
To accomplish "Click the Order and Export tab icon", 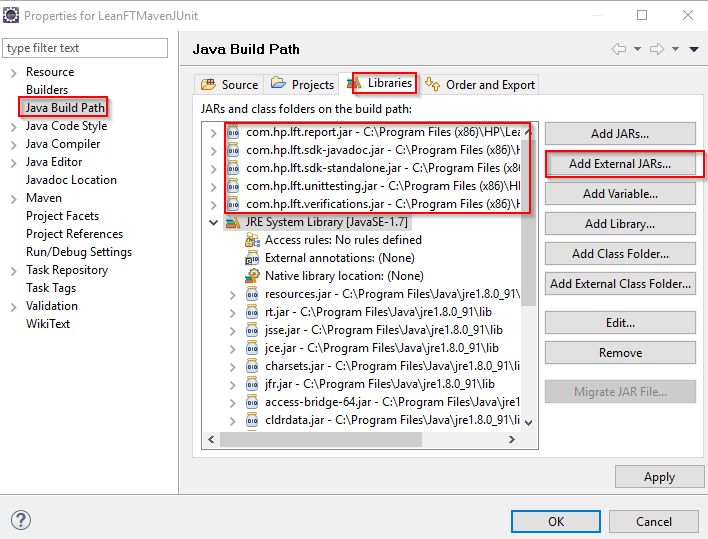I will (432, 84).
